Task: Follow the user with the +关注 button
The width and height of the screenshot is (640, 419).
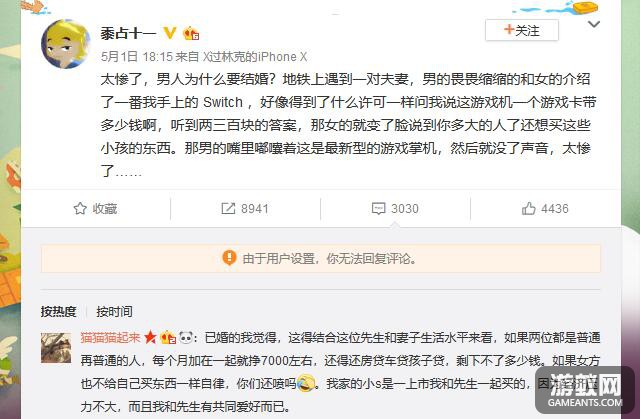Action: [522, 30]
